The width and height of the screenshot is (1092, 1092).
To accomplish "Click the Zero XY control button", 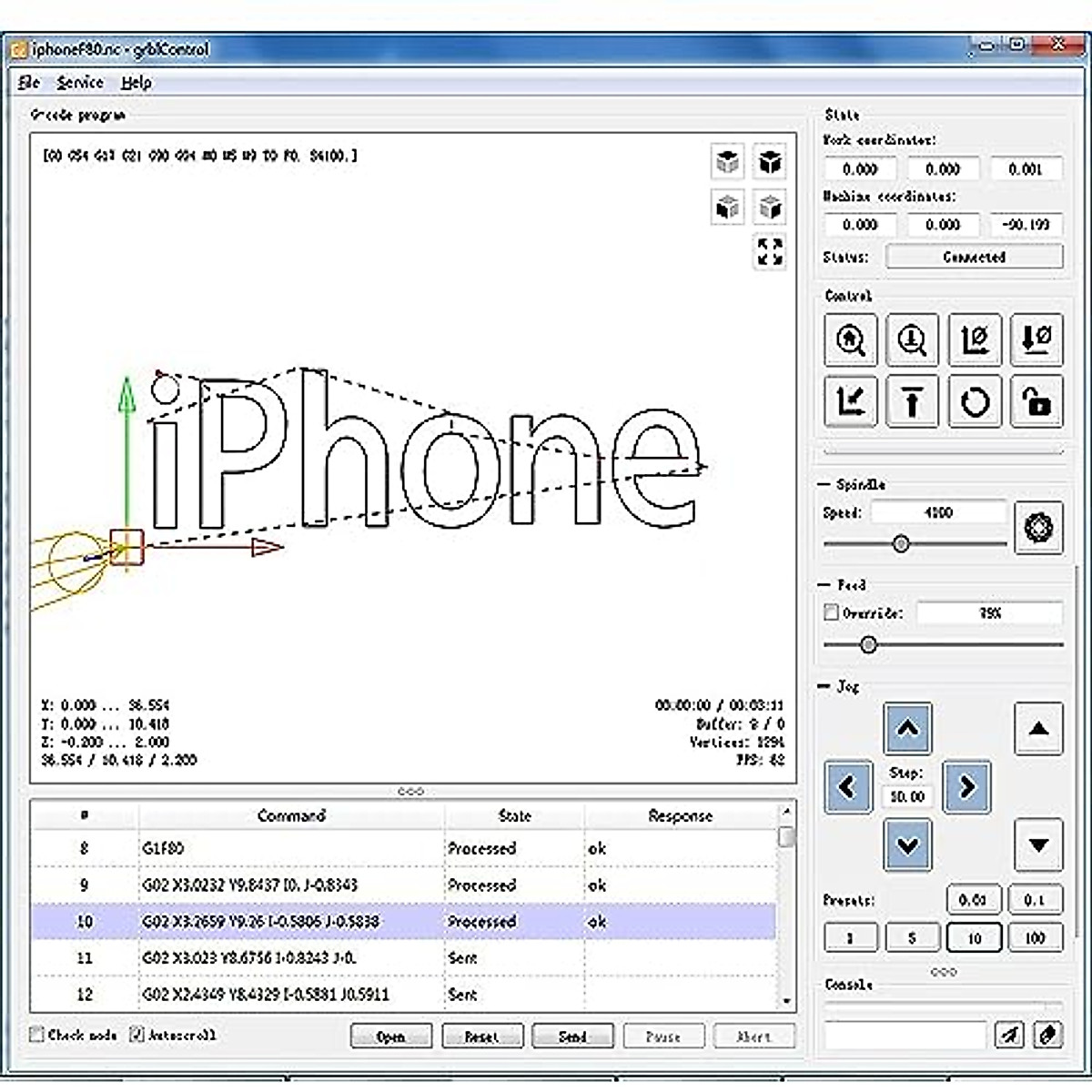I will 975,340.
